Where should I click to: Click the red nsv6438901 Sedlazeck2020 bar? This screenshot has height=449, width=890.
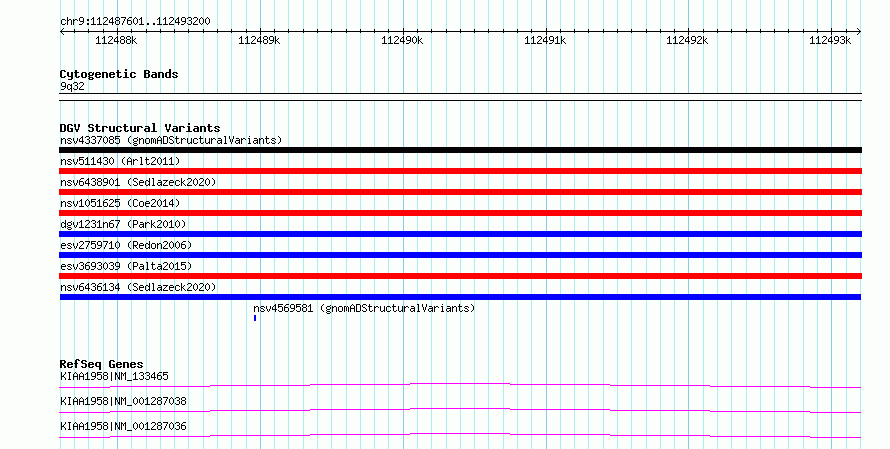[x=460, y=192]
